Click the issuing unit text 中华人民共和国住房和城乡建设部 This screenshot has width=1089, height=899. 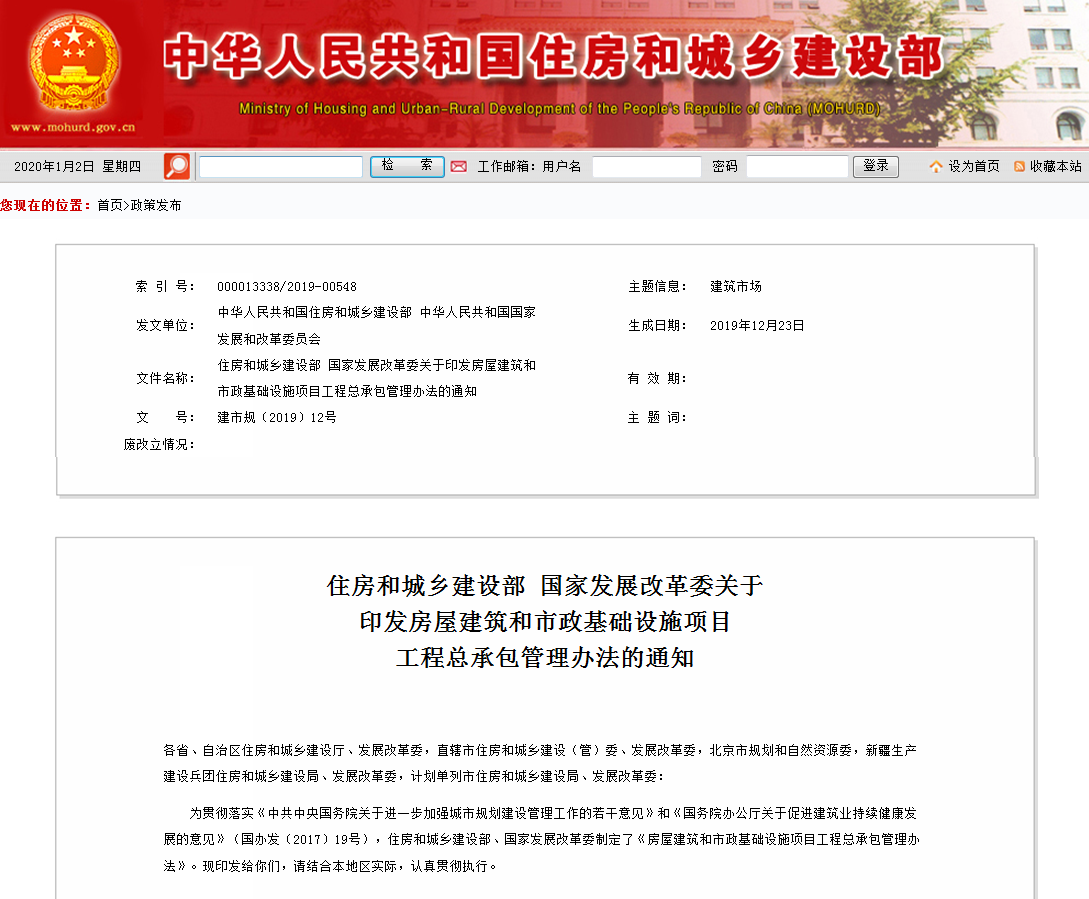pos(315,313)
